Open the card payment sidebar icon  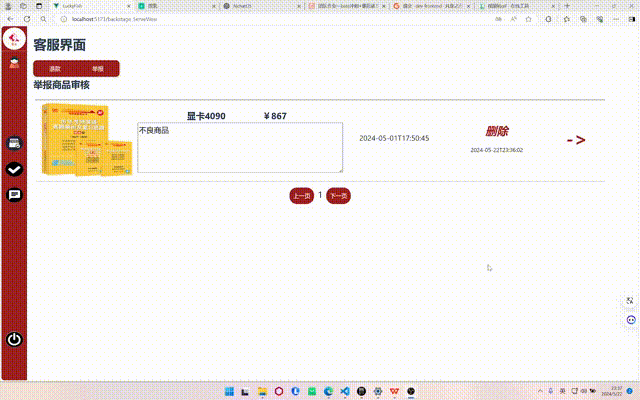14,144
